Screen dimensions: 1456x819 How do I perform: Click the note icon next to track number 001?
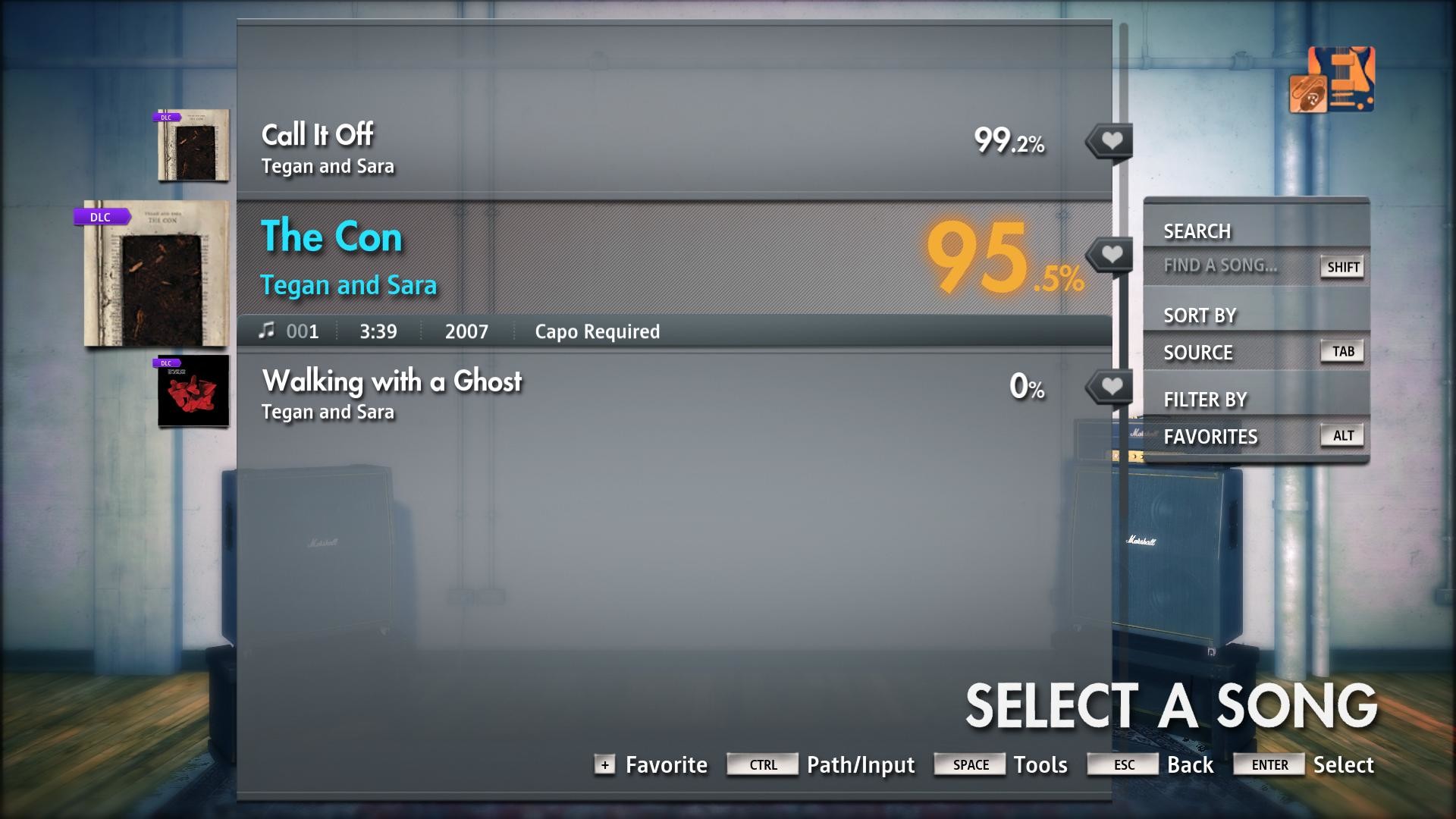click(265, 330)
